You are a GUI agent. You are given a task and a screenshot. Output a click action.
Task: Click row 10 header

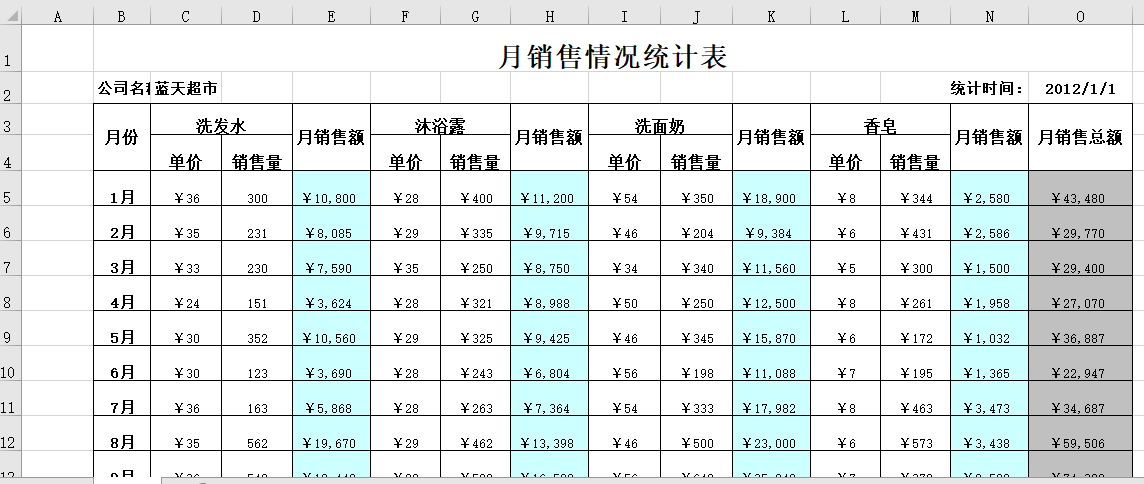tap(9, 372)
